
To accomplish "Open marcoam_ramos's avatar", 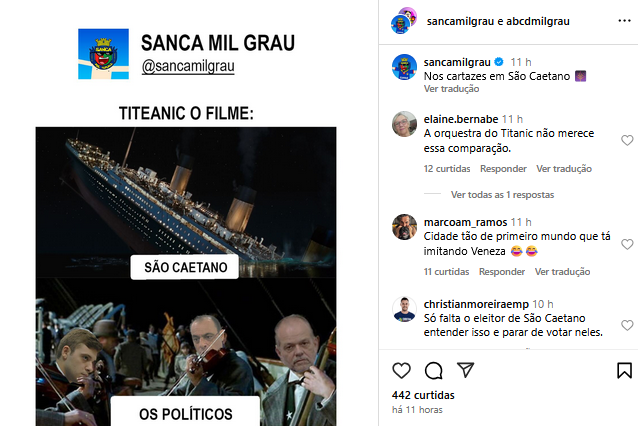I will (404, 227).
